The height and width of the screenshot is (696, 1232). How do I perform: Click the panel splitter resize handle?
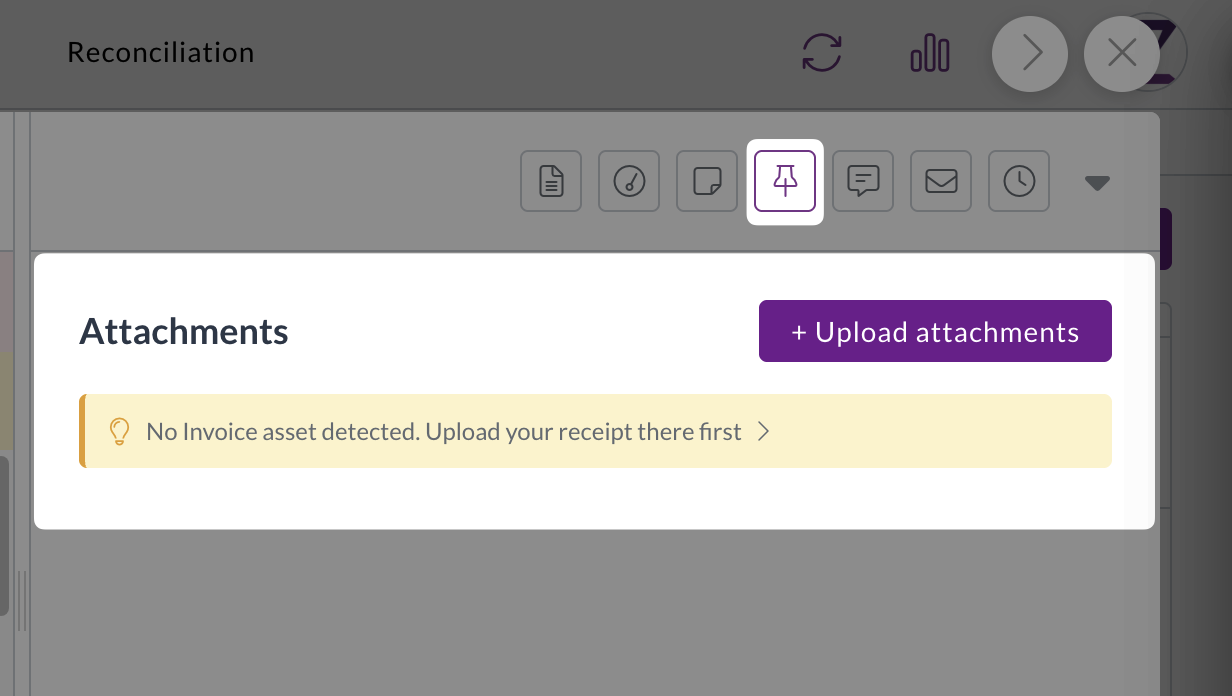click(x=21, y=600)
